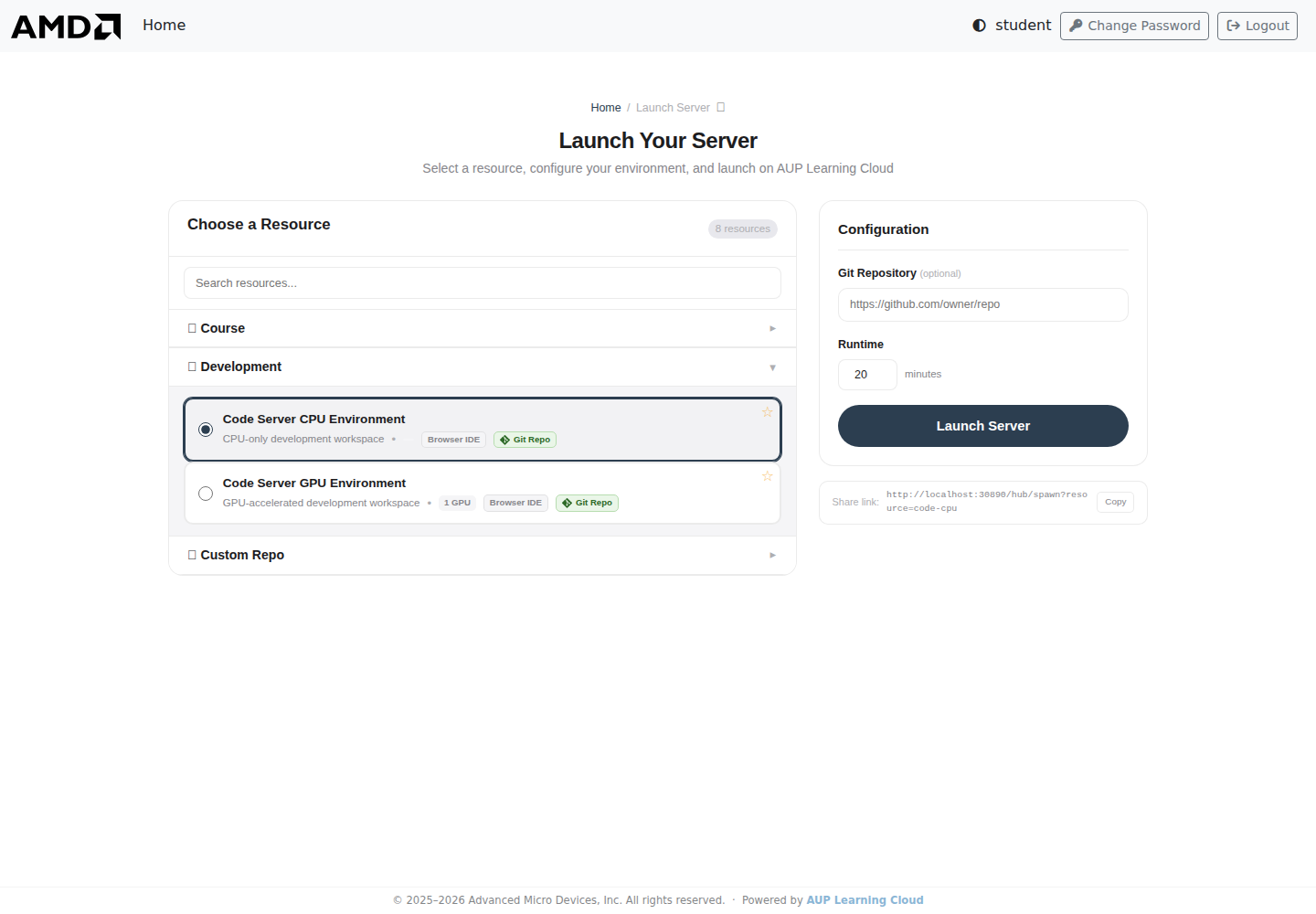This screenshot has width=1316, height=914.
Task: Click the Change Password button
Action: [x=1134, y=26]
